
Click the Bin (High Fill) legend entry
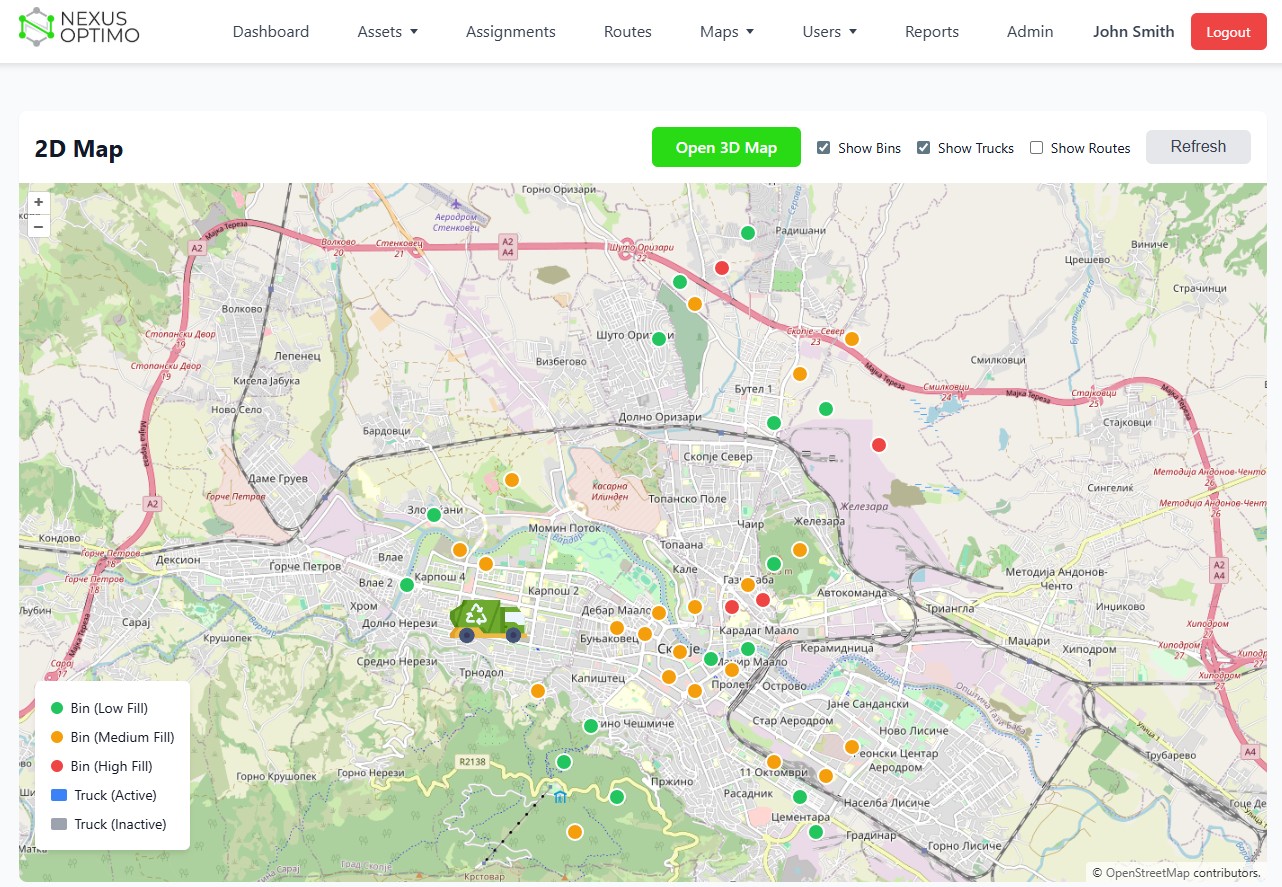click(102, 766)
